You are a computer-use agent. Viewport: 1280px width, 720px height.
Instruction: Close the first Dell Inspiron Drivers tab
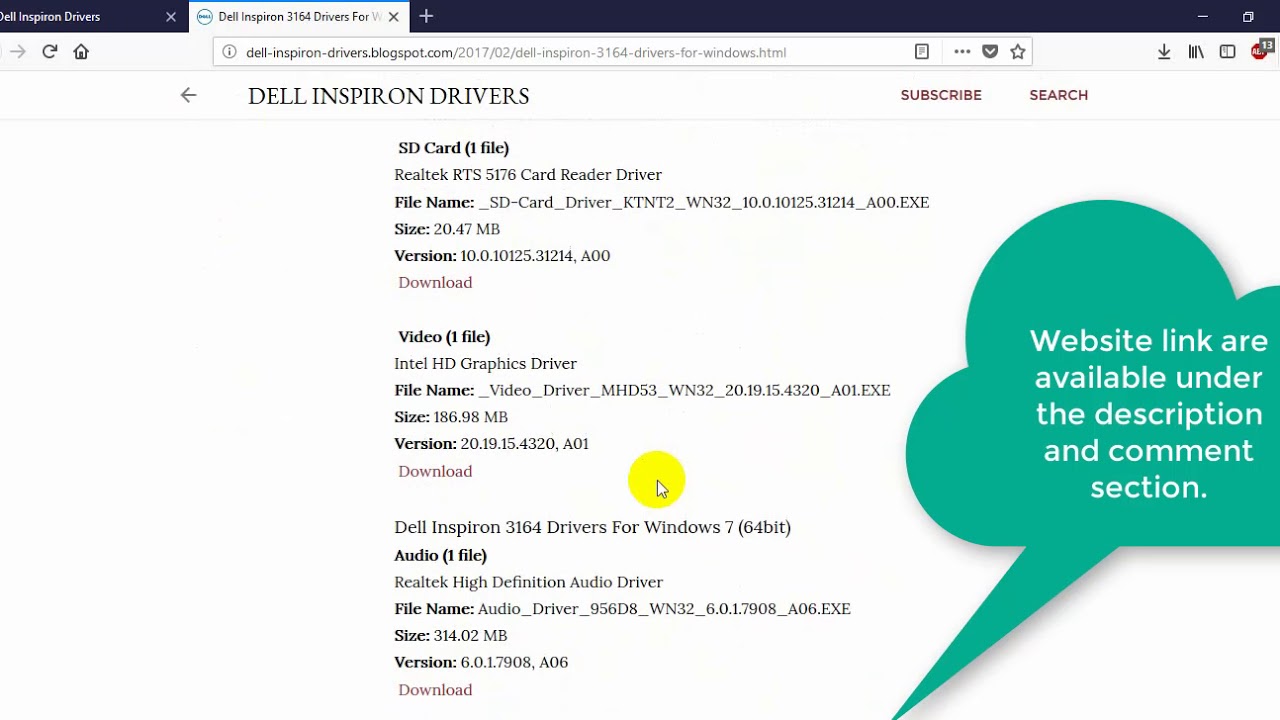(171, 17)
